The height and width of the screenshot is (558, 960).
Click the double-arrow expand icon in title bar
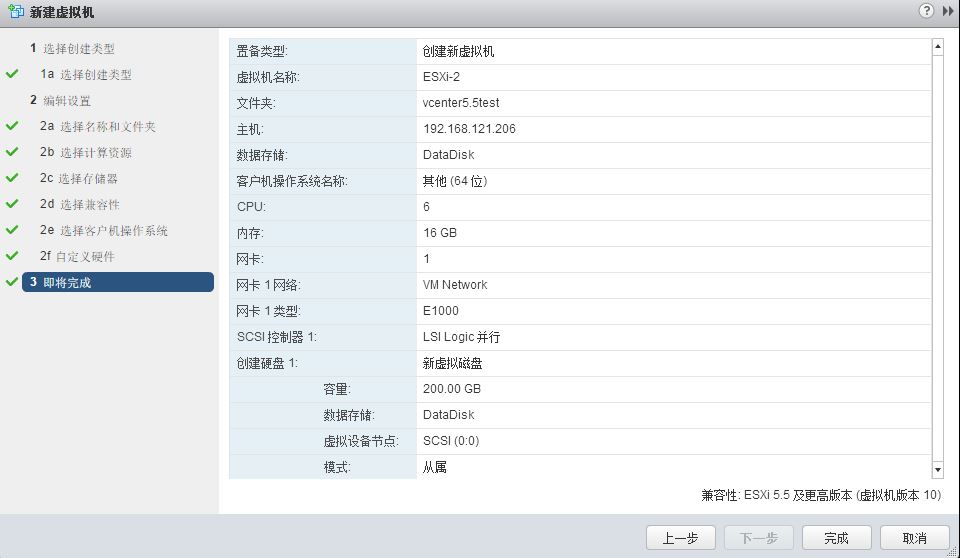[x=947, y=11]
